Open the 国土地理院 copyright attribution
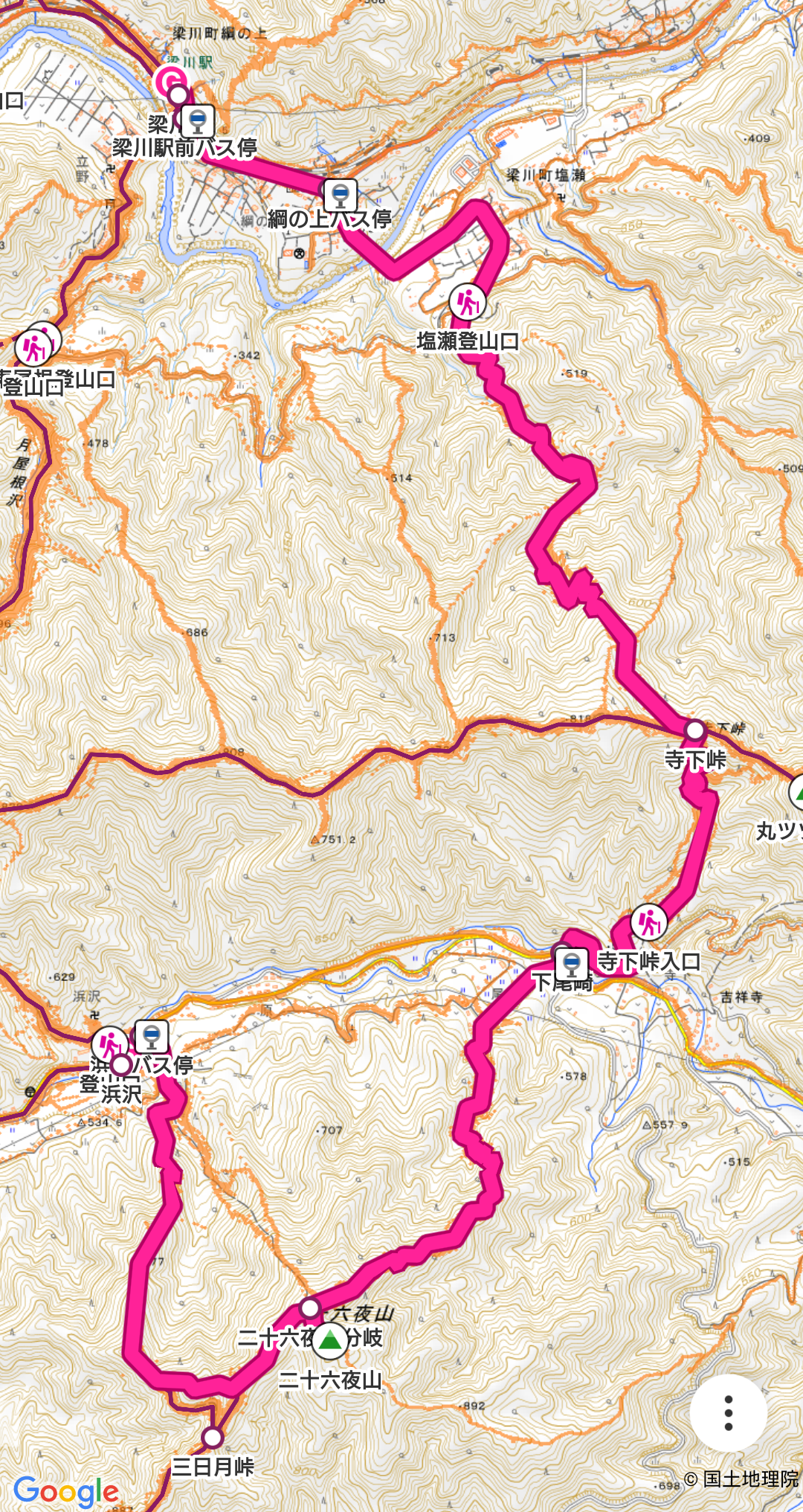Image resolution: width=803 pixels, height=1512 pixels. [741, 1479]
